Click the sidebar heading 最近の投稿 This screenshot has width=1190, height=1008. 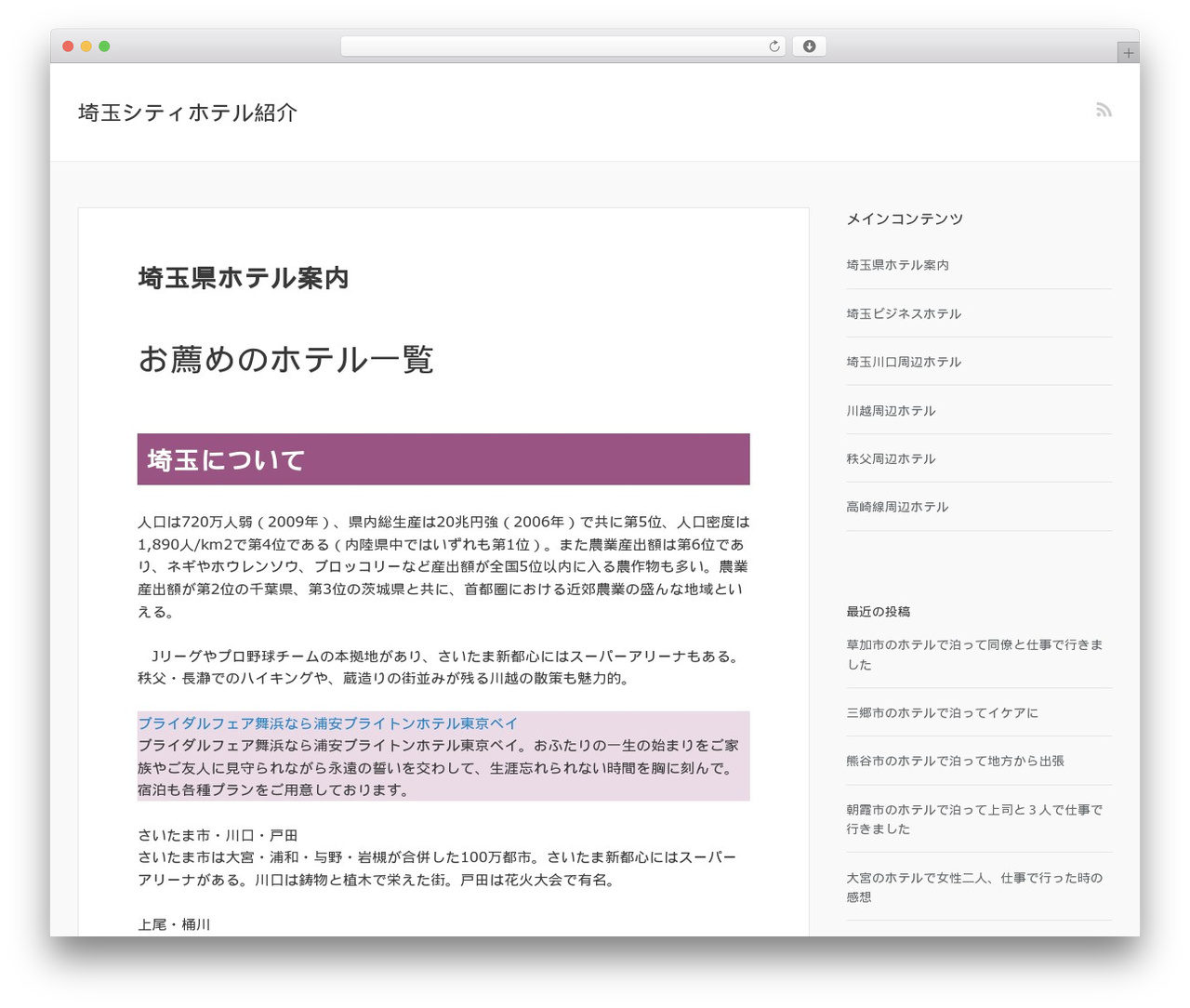pyautogui.click(x=878, y=611)
